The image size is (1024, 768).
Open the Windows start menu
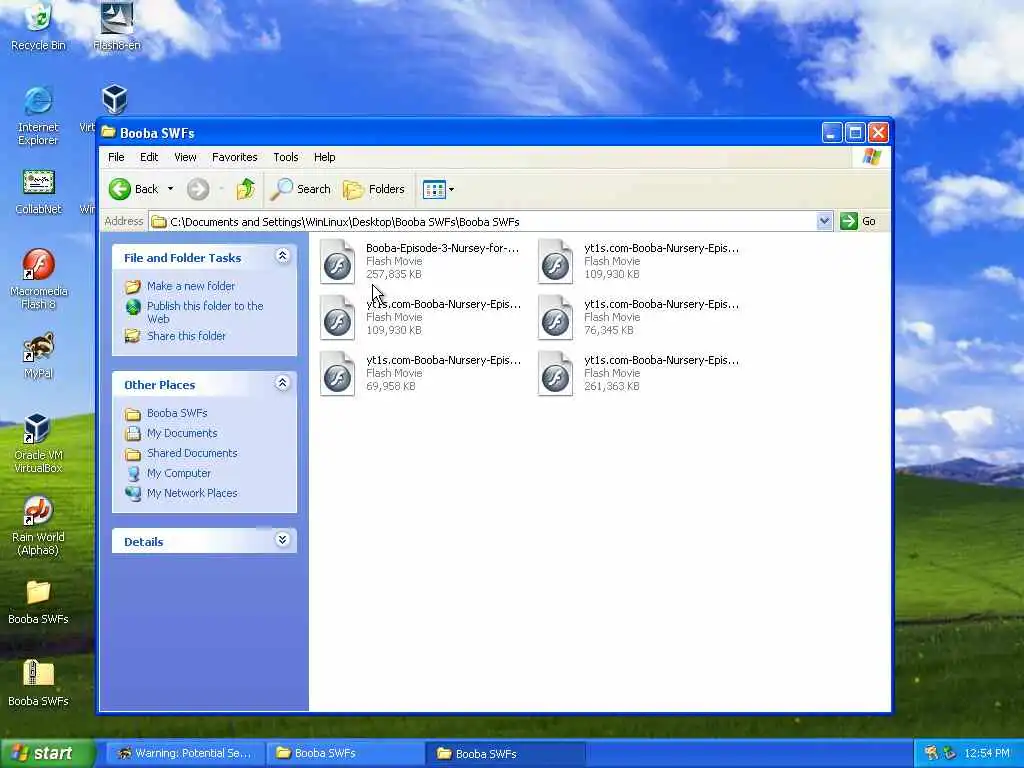point(47,753)
